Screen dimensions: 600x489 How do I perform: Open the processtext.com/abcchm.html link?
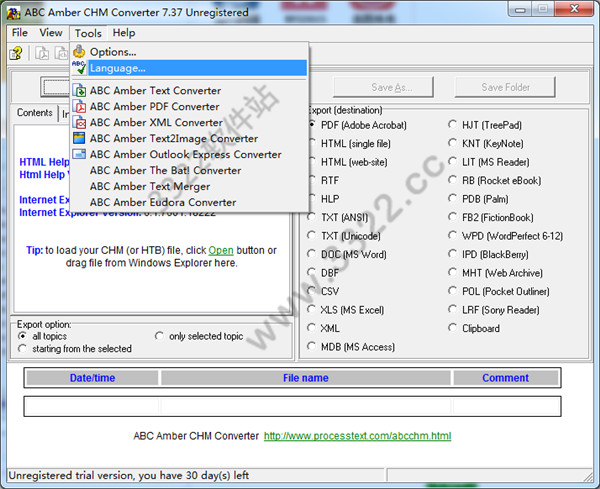357,436
